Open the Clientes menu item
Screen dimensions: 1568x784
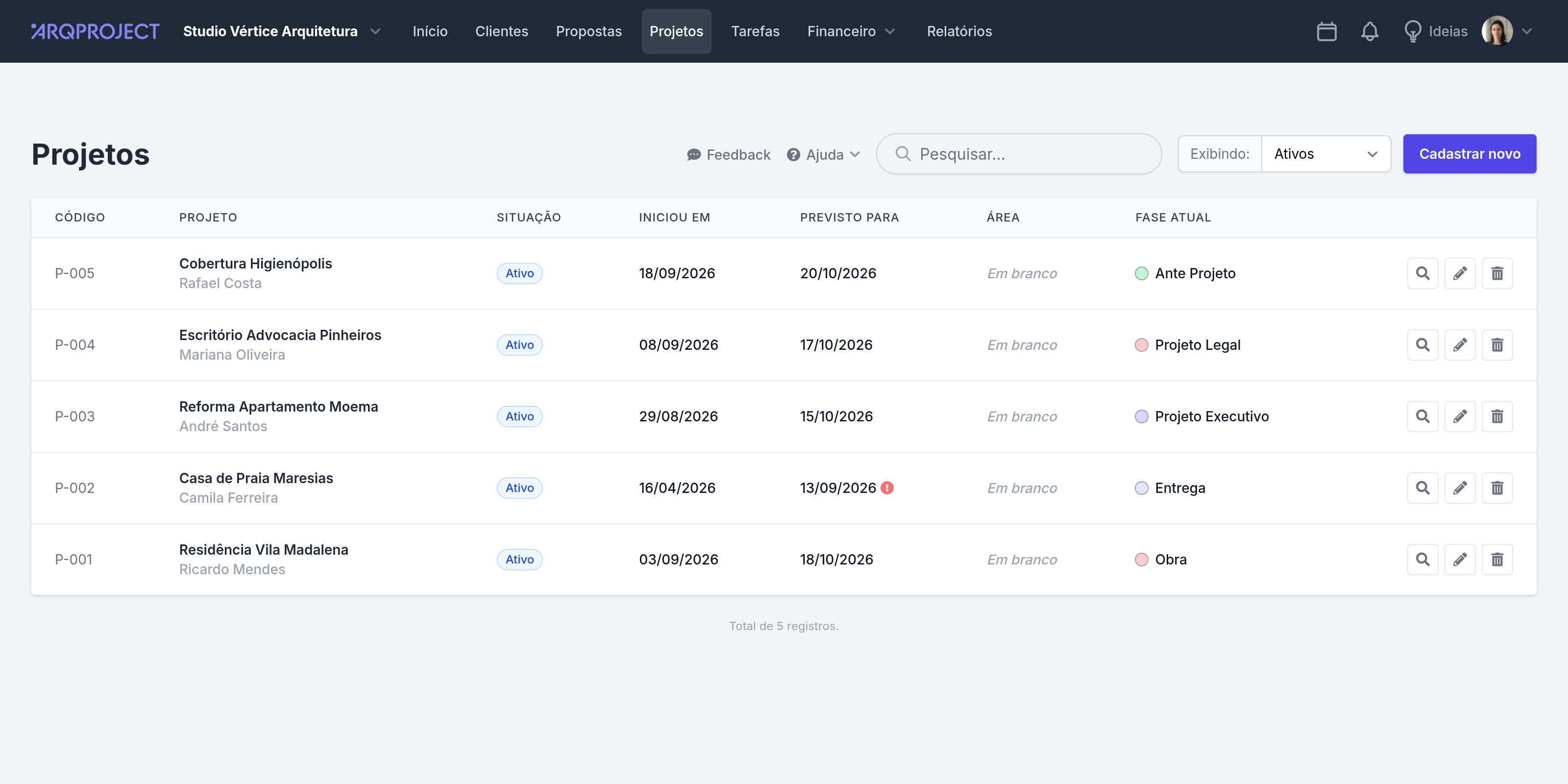tap(502, 31)
